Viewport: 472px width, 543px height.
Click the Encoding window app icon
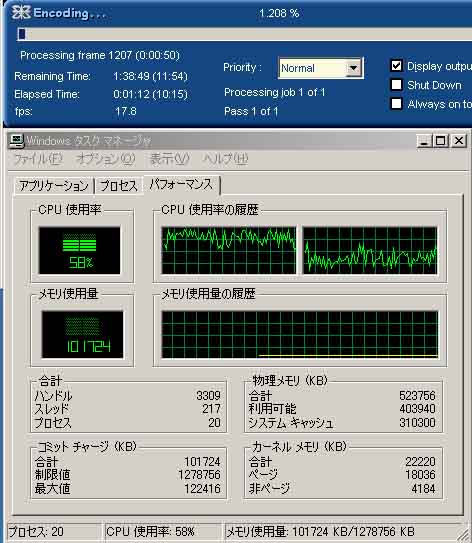point(21,12)
